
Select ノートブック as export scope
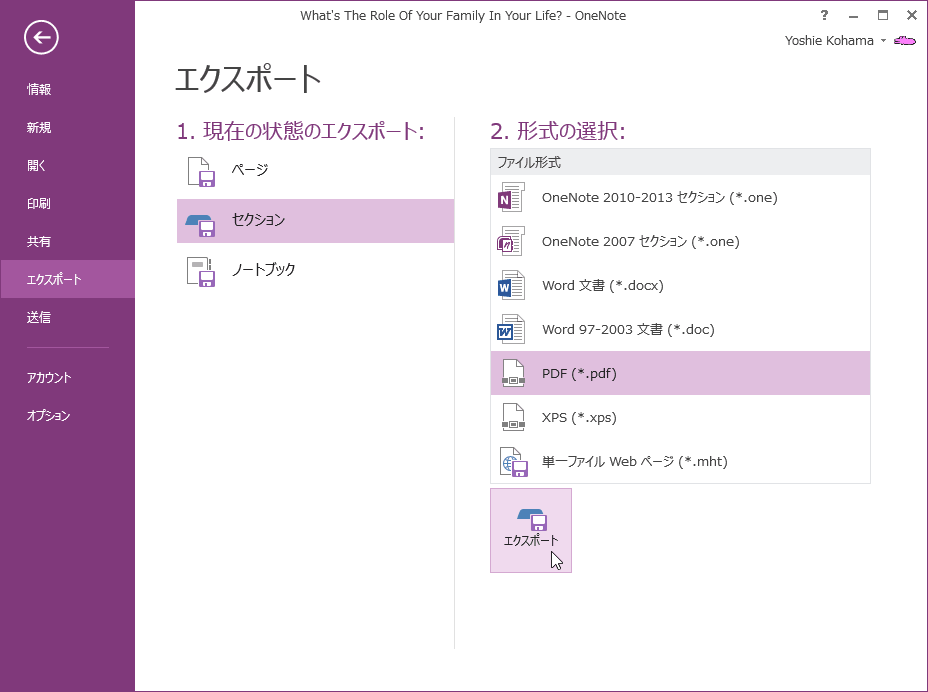315,271
